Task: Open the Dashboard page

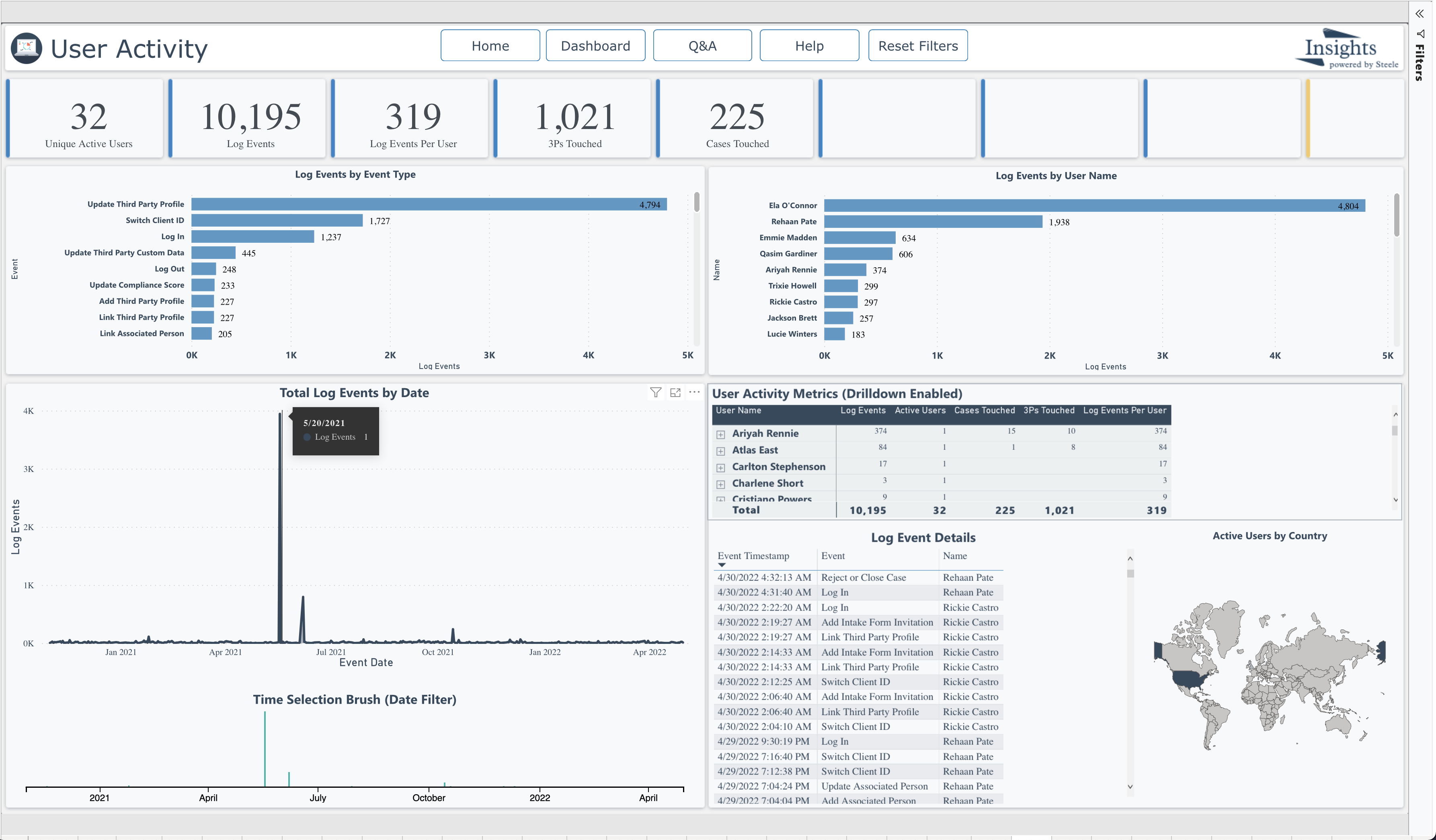Action: click(595, 45)
